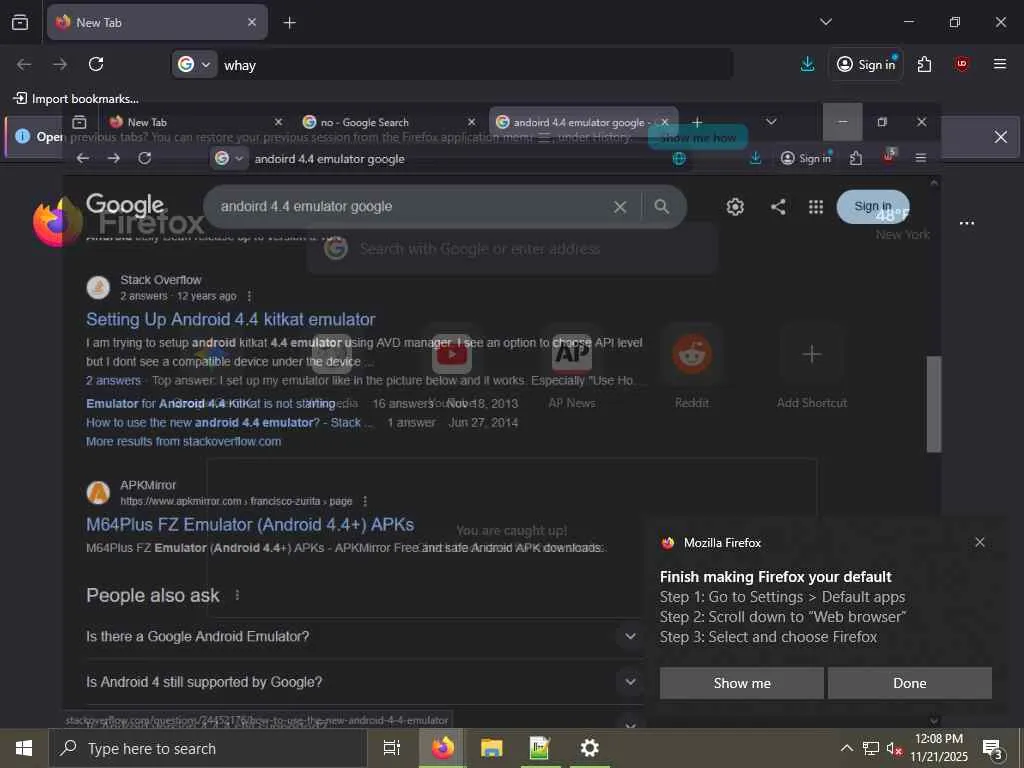The height and width of the screenshot is (768, 1024).
Task: Select the New Tab tab in back window
Action: tap(157, 23)
